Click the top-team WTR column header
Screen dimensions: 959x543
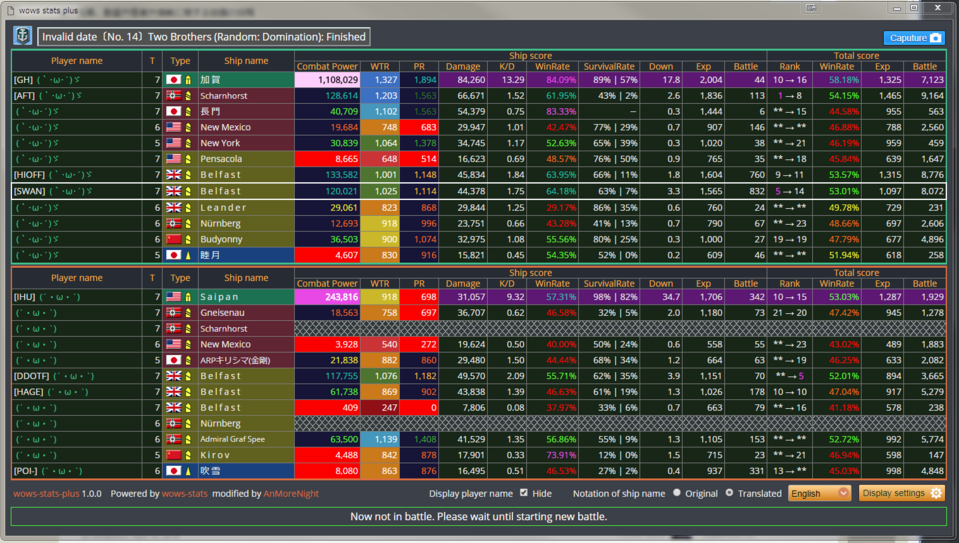[380, 67]
